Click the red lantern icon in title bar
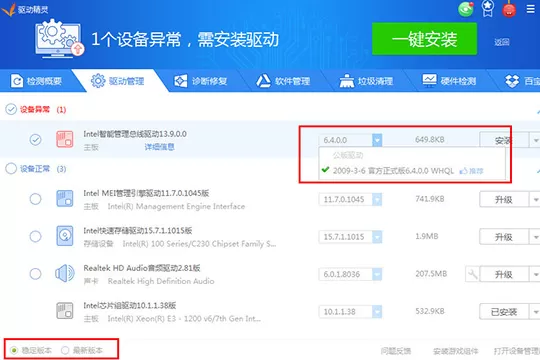540x360 pixels. coord(509,9)
